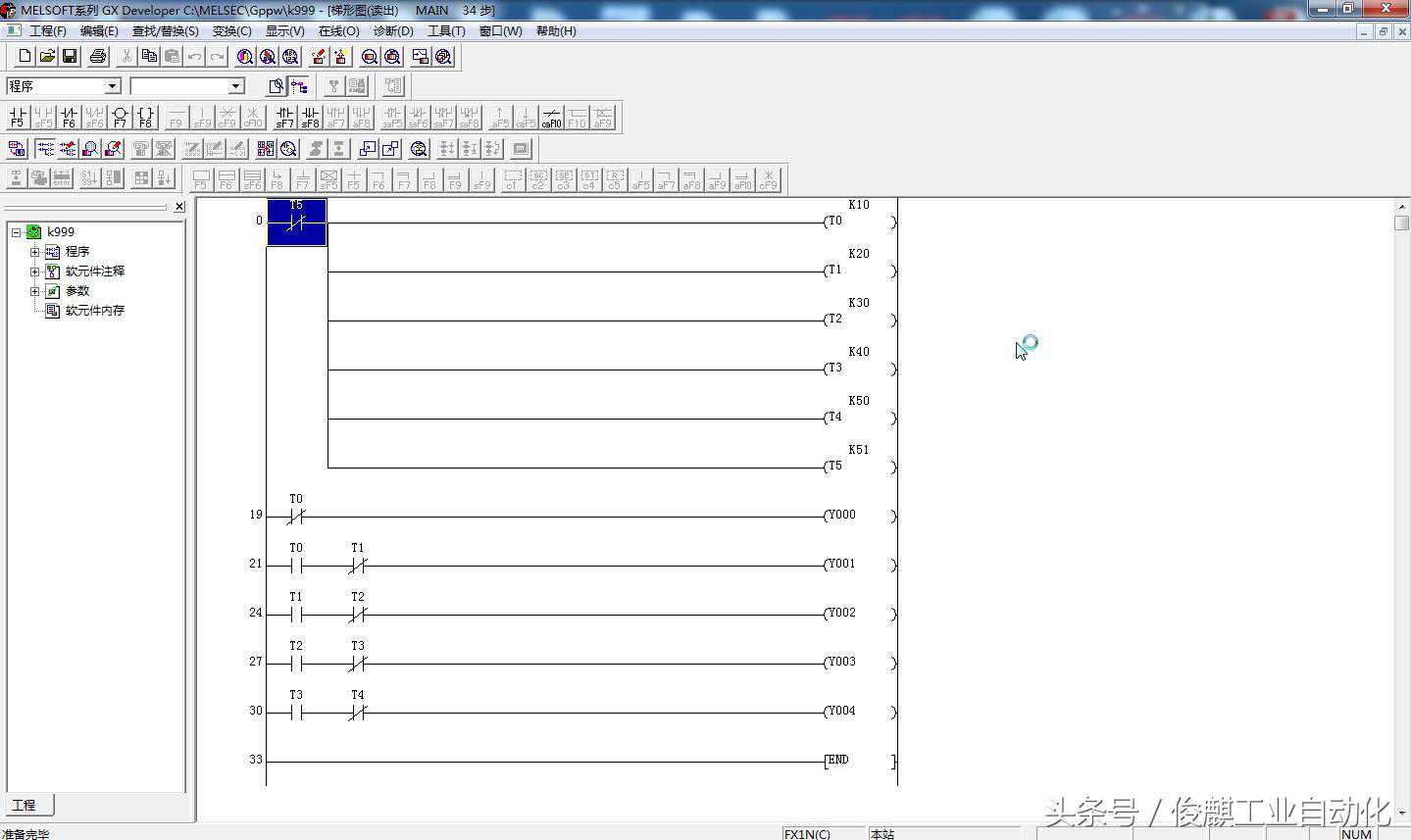
Task: Insert a rising pulse contact with sF7
Action: 284,118
